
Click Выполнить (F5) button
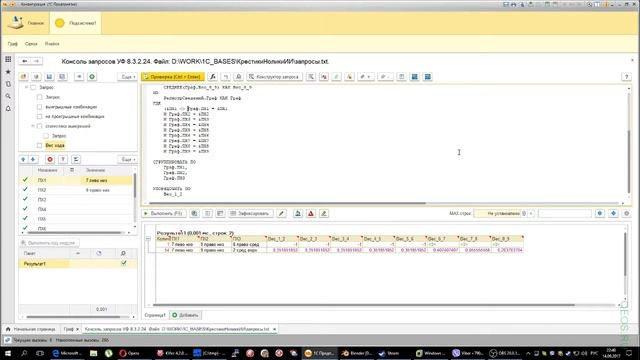click(x=164, y=213)
